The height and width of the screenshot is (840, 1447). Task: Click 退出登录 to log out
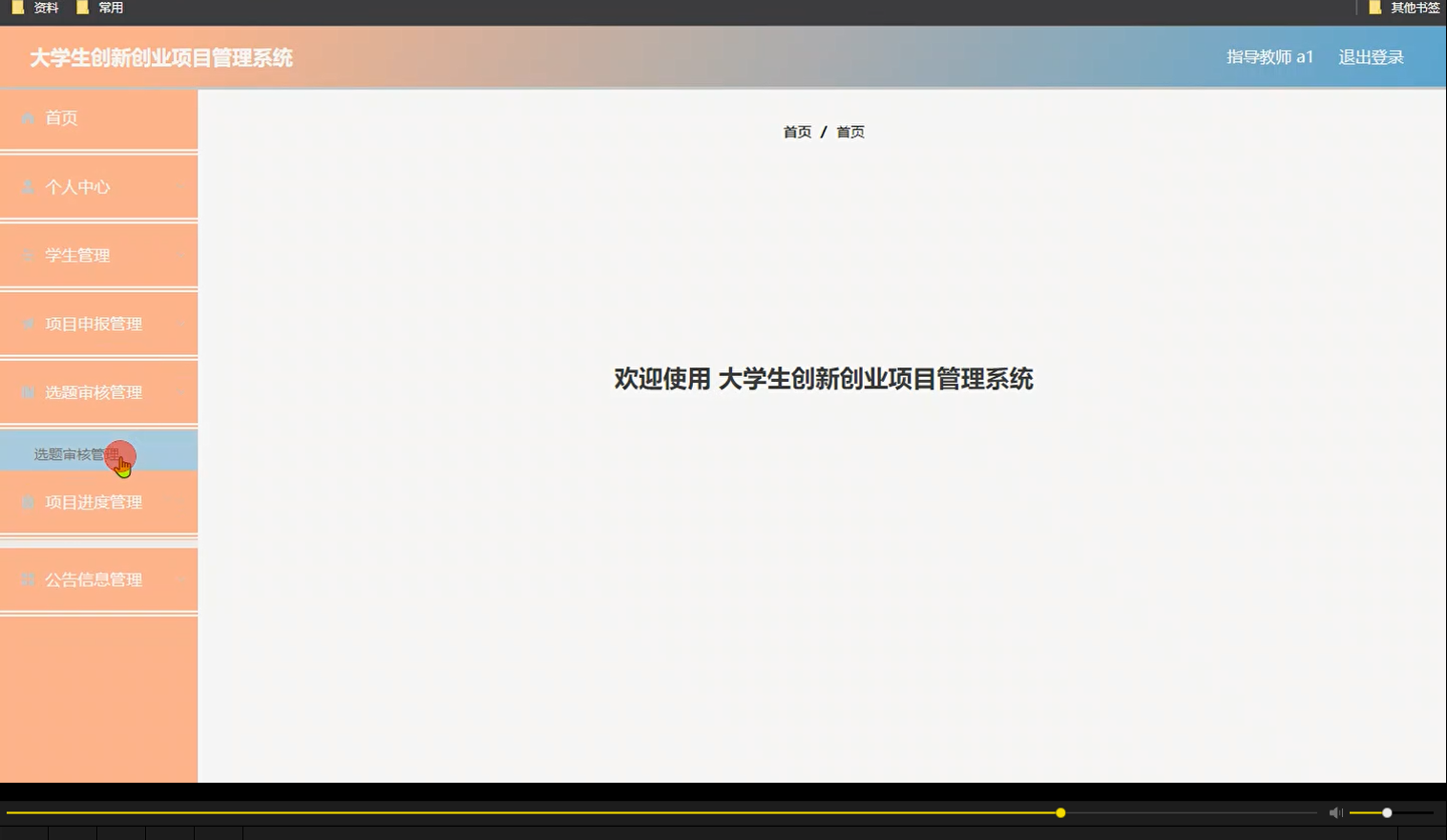click(x=1372, y=56)
